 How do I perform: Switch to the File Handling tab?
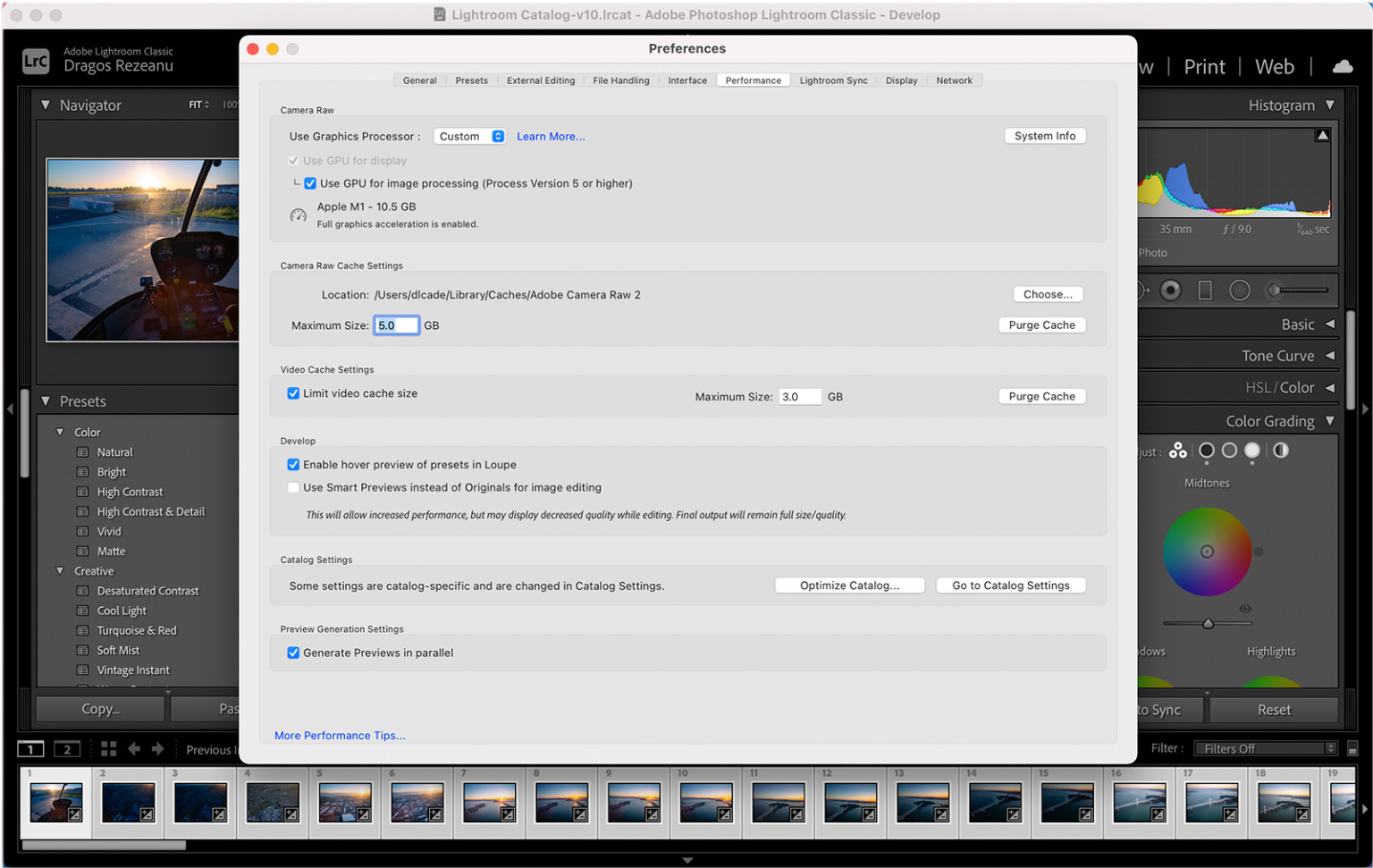(x=620, y=80)
